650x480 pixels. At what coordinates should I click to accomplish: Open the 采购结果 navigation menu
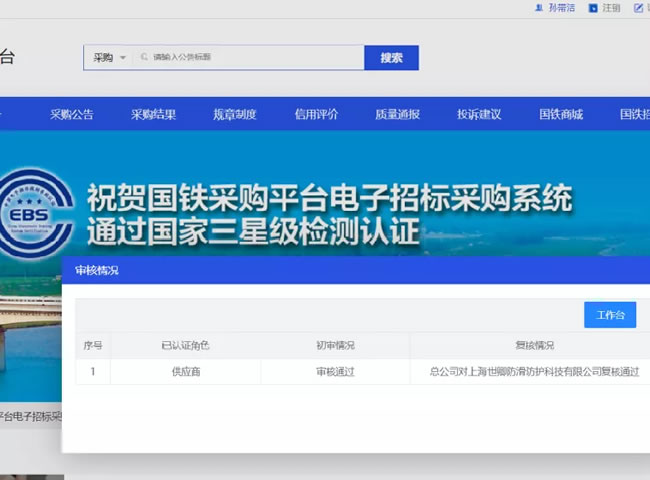[x=153, y=114]
